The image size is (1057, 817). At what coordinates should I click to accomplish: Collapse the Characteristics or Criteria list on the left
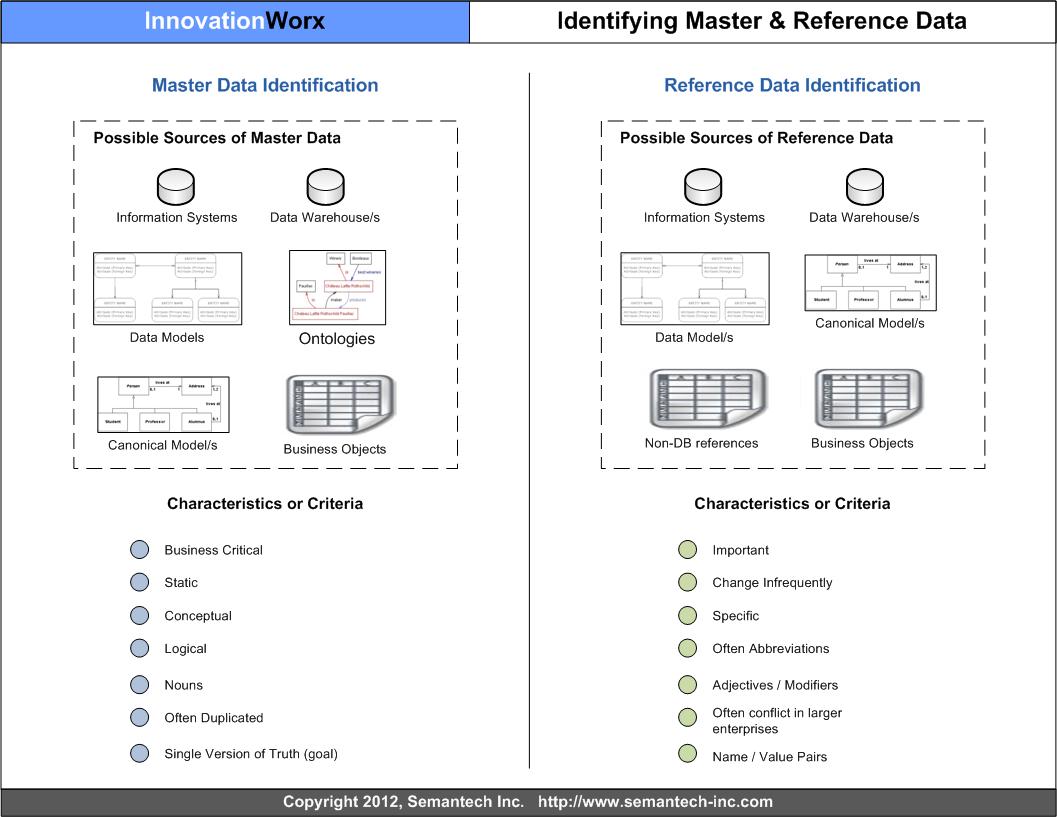(x=264, y=503)
